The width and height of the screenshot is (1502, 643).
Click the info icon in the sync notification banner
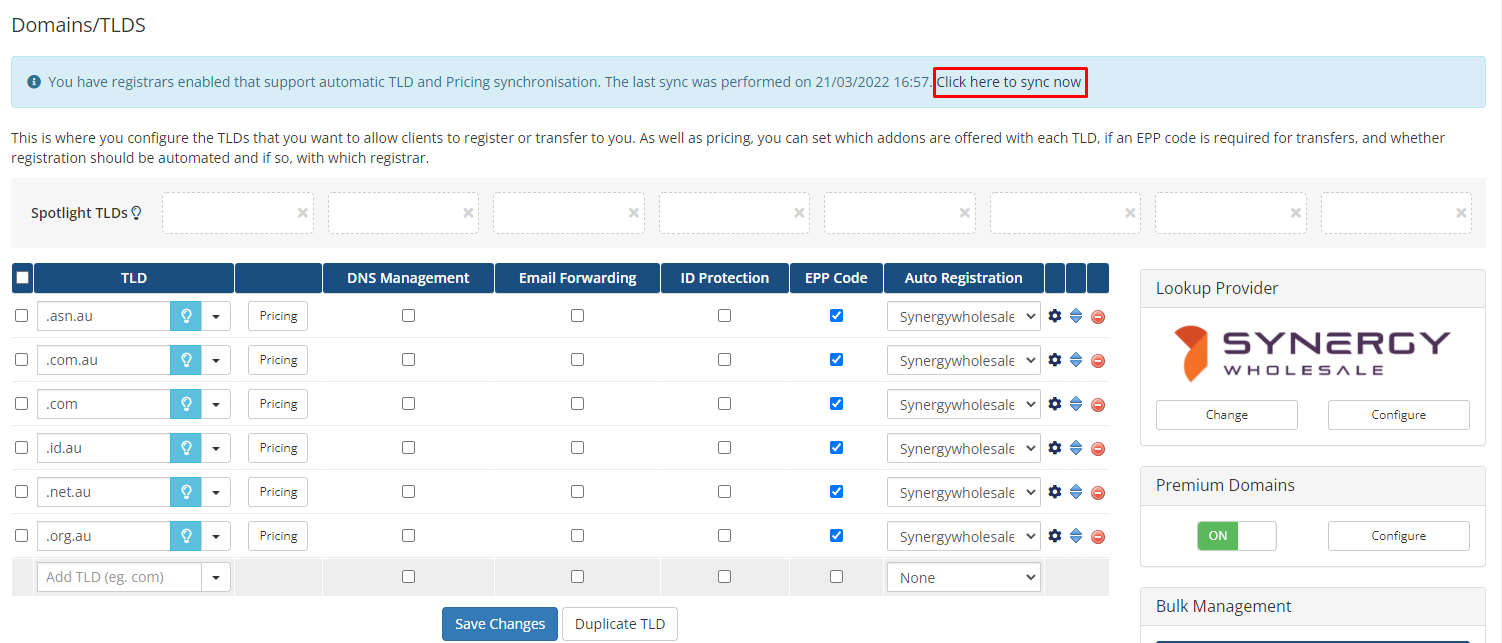pyautogui.click(x=33, y=81)
